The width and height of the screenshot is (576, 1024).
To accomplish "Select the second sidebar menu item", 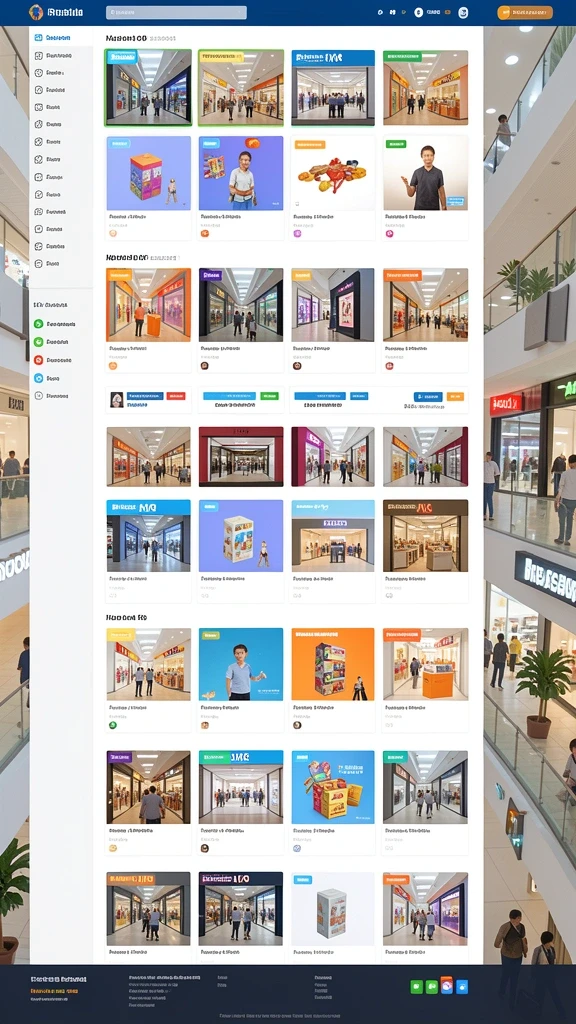I will click(61, 56).
